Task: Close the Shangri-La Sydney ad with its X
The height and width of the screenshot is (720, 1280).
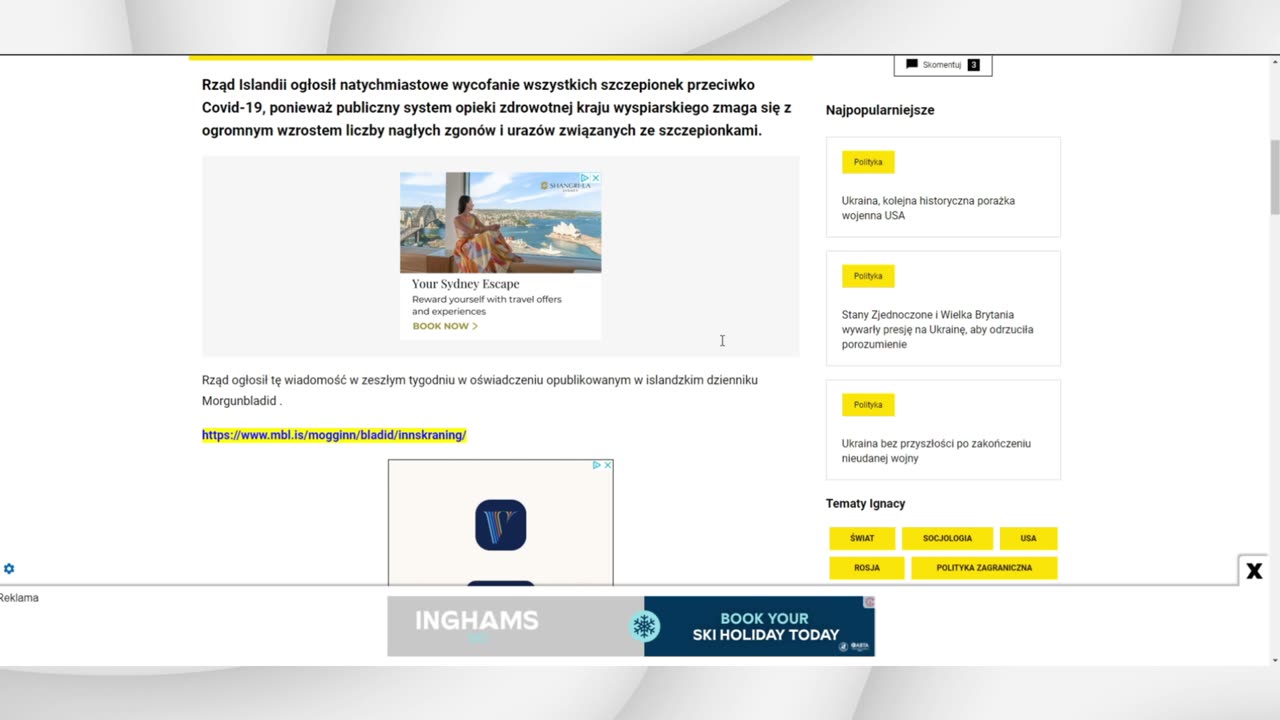Action: [596, 178]
